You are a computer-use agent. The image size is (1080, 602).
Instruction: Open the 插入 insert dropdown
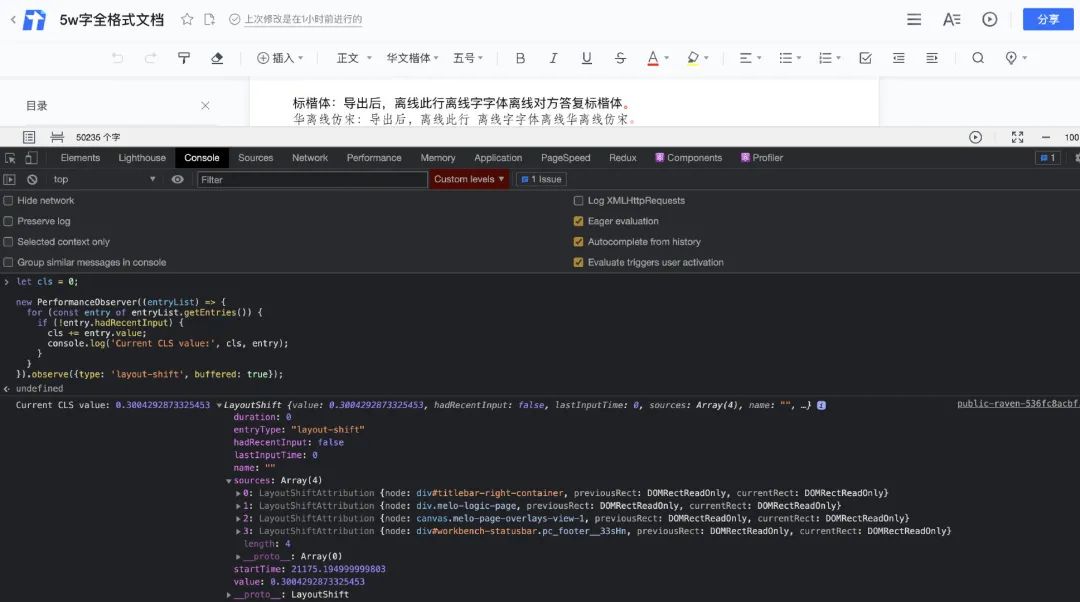pyautogui.click(x=280, y=58)
